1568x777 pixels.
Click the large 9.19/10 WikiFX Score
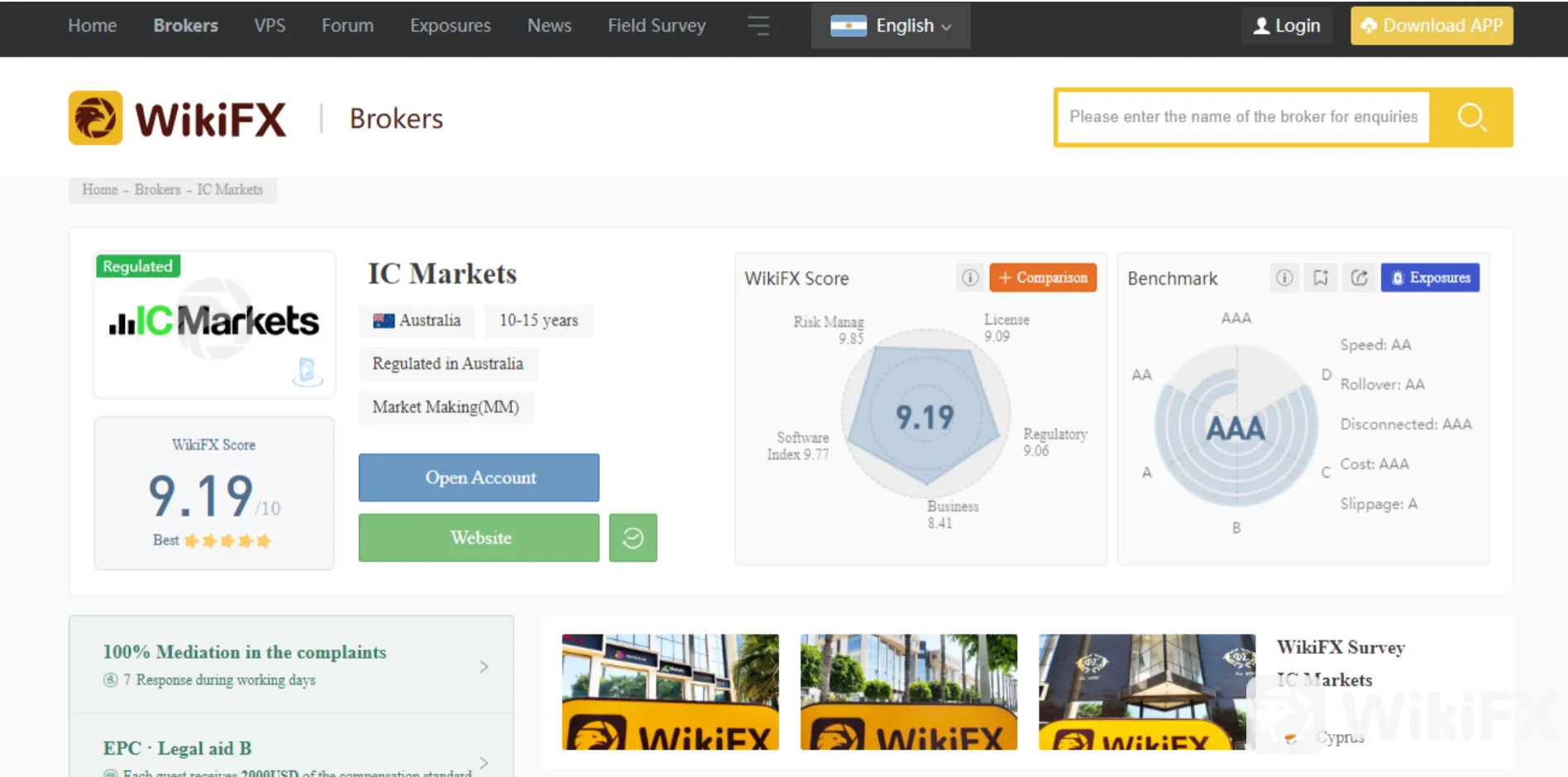click(x=214, y=496)
